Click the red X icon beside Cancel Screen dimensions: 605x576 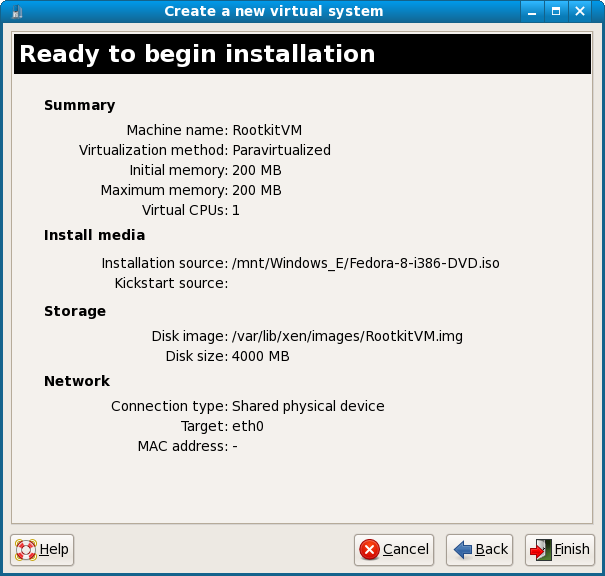[x=369, y=549]
